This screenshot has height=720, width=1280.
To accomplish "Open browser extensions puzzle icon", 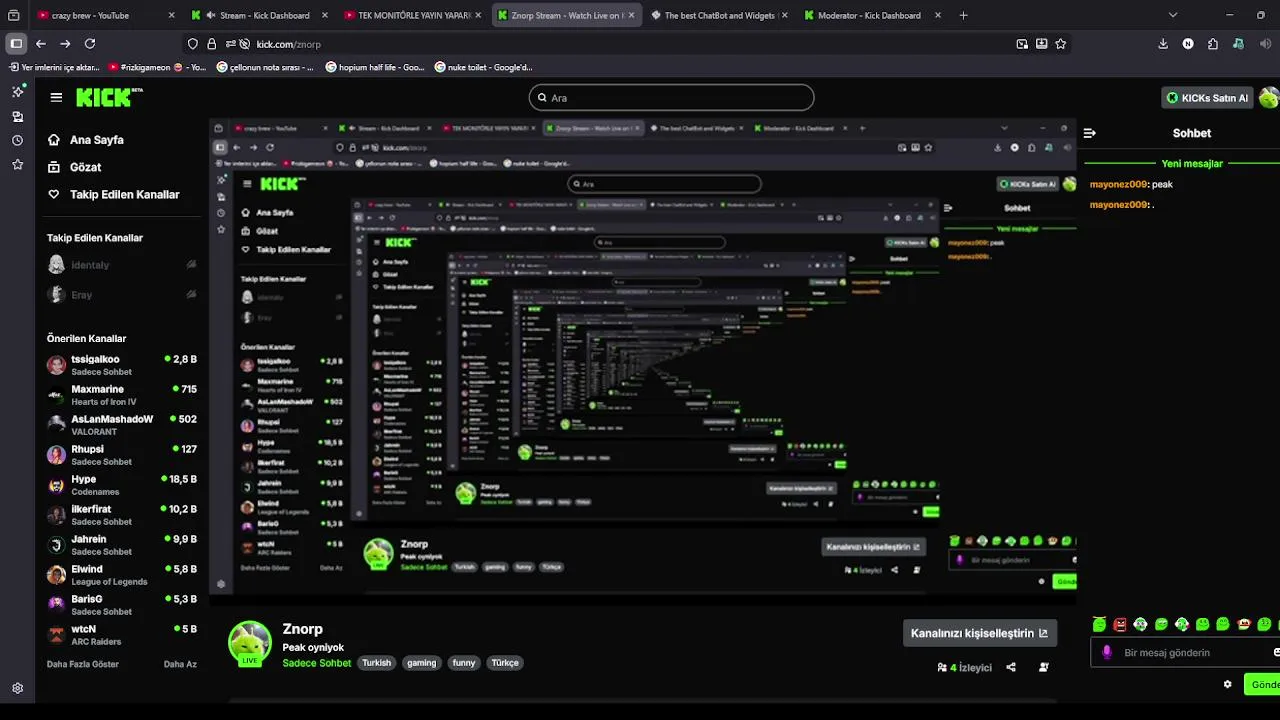I will coord(1213,44).
